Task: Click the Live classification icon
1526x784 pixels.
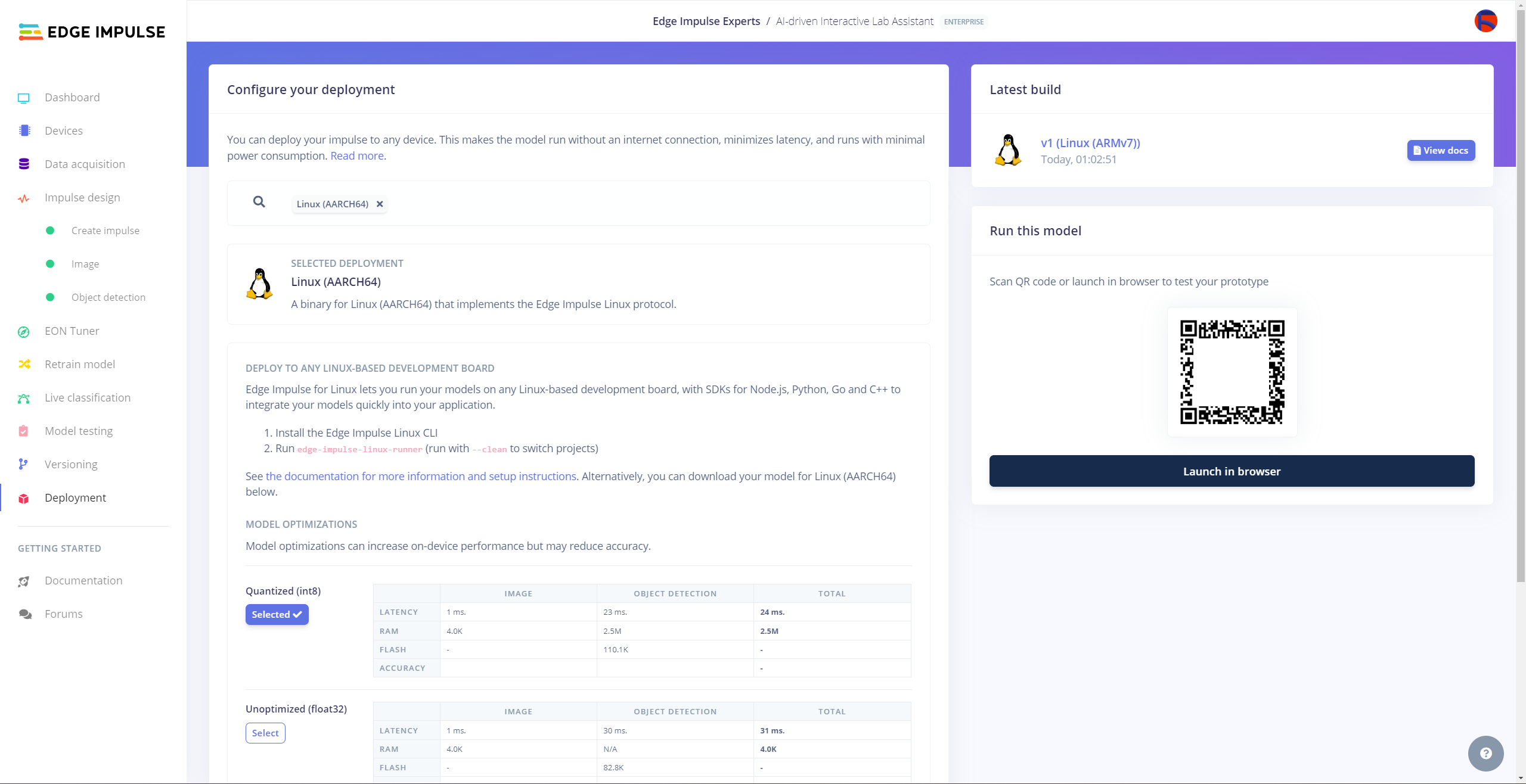Action: (24, 397)
